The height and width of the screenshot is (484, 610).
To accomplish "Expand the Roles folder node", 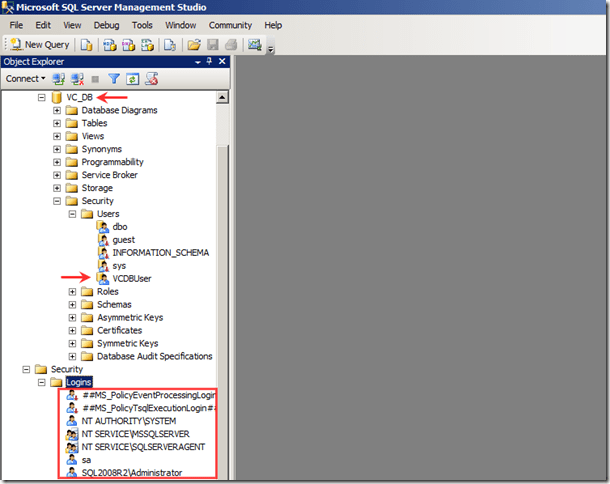I will coord(73,292).
